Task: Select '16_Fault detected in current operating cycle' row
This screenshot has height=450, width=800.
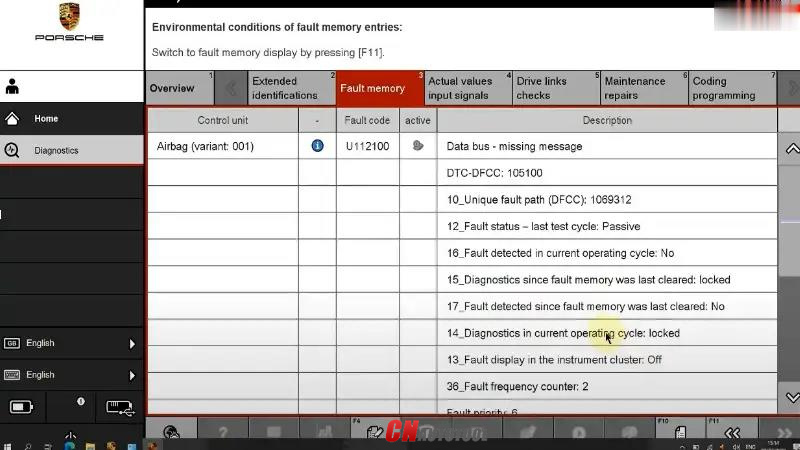Action: pyautogui.click(x=607, y=253)
